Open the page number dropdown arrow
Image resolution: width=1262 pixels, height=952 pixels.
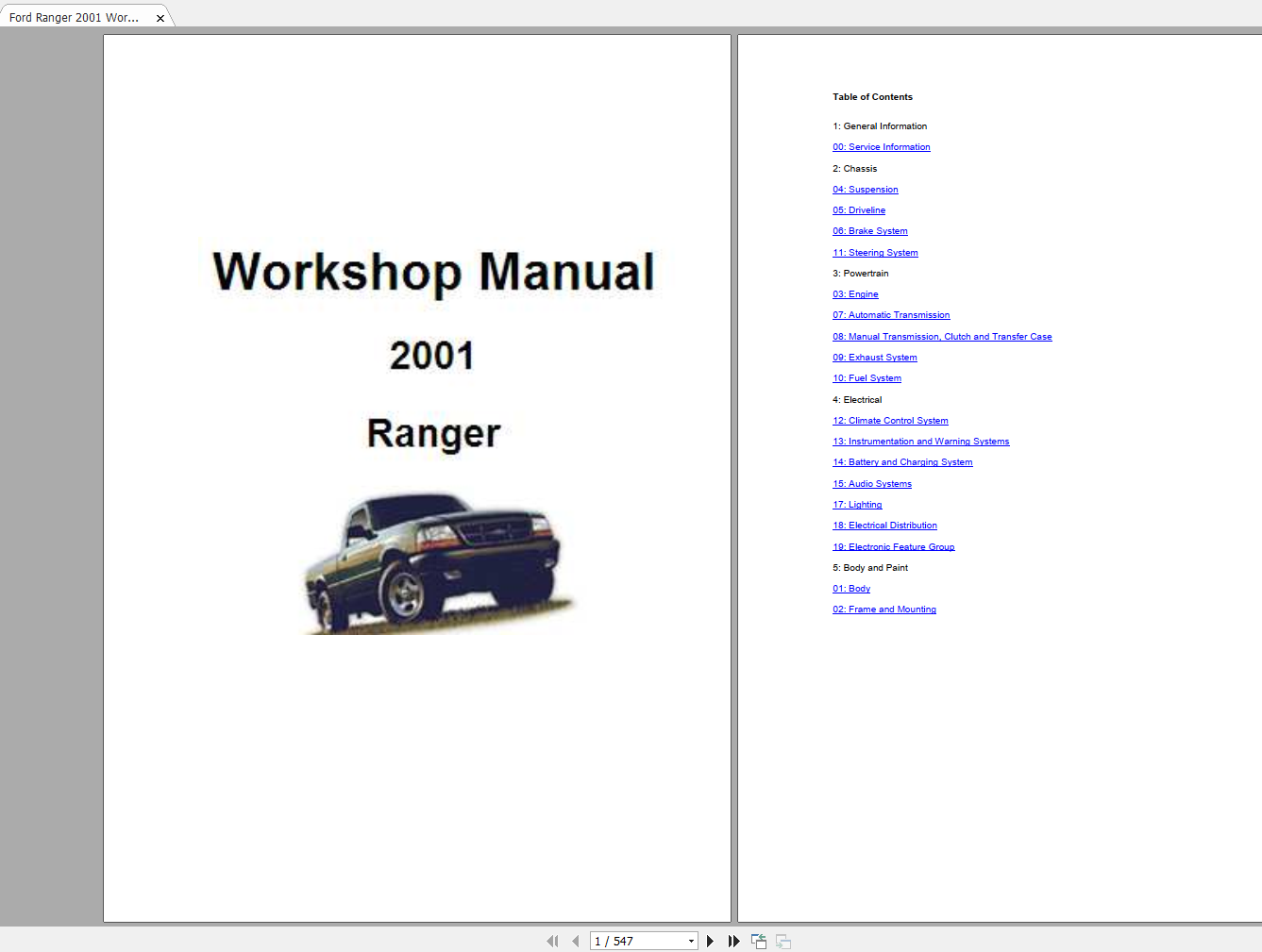tap(691, 941)
